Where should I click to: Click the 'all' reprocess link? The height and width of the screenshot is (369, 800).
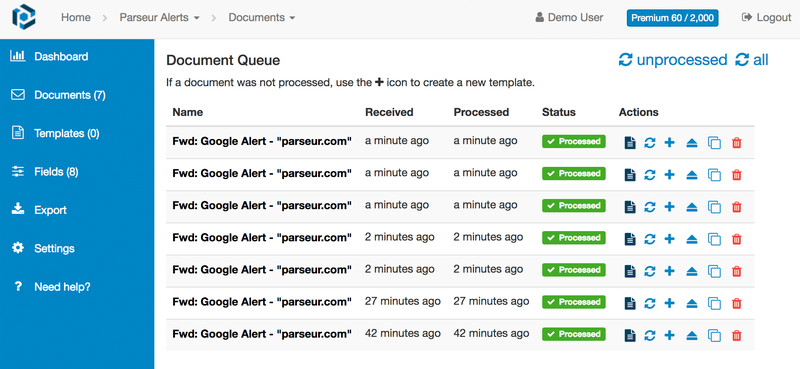pyautogui.click(x=760, y=60)
